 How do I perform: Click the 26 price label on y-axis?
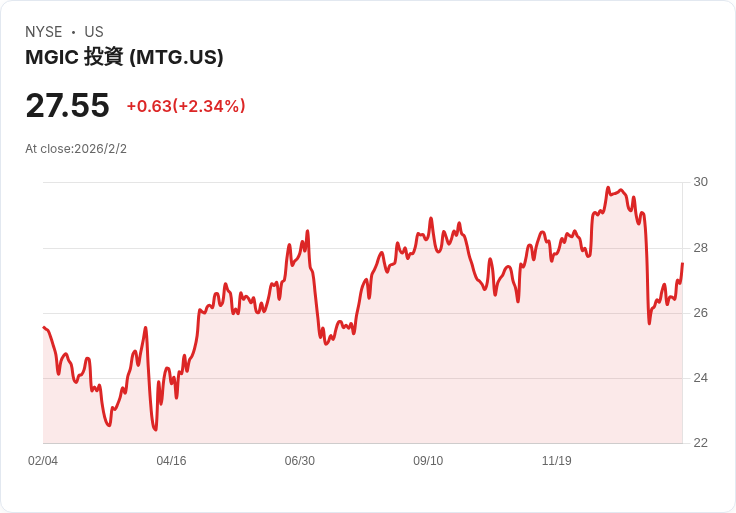700,313
